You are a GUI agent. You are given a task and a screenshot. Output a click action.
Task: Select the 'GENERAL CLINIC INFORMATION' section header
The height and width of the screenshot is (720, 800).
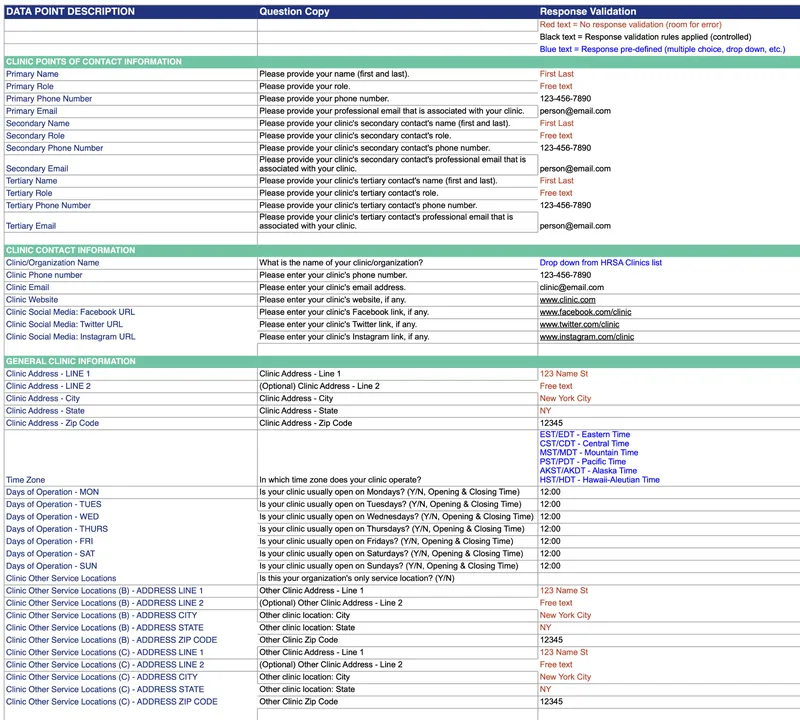coord(402,361)
